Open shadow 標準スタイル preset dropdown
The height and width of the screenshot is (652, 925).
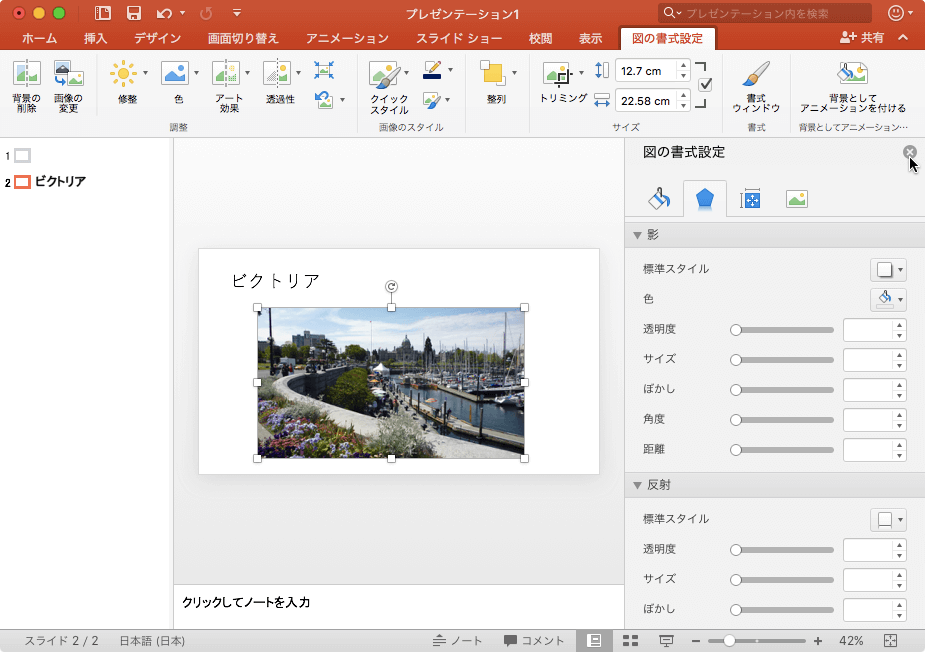click(887, 269)
